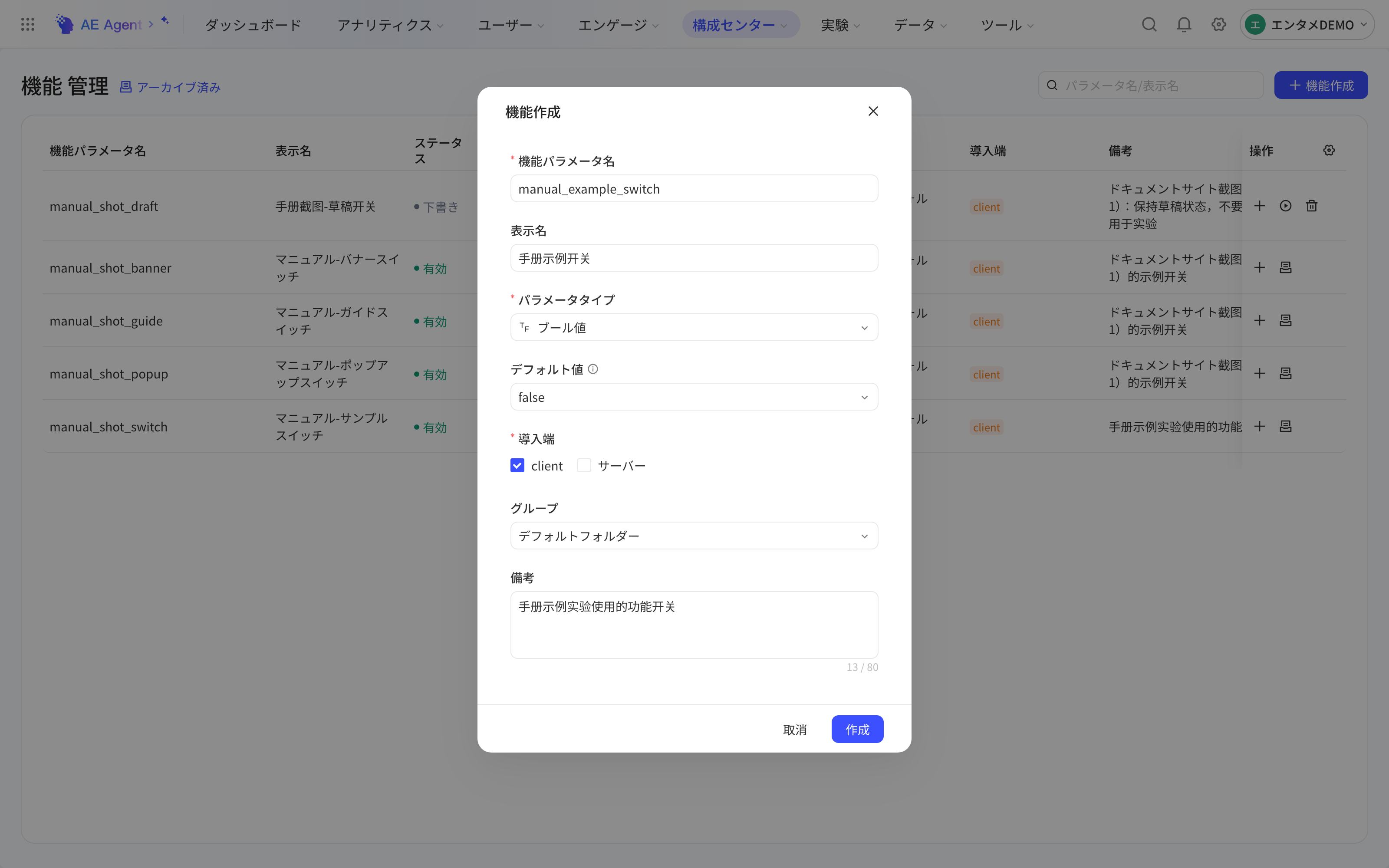1389x868 pixels.
Task: Open the ダッシュボード tab
Action: click(253, 25)
